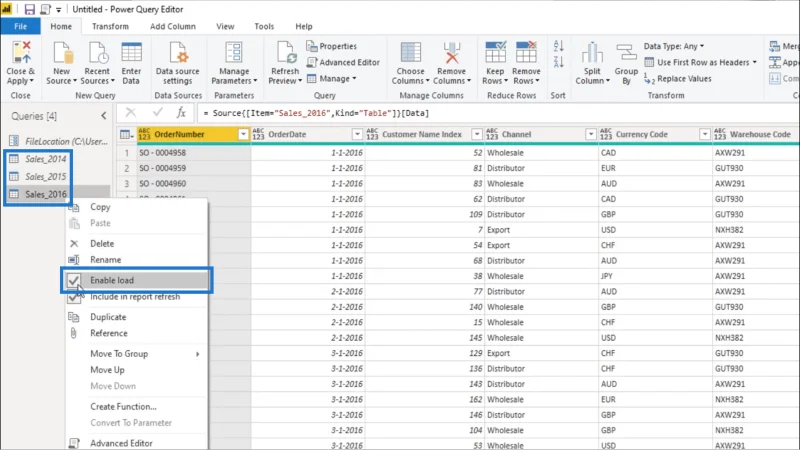Expand the Manage dropdown in Query group
Viewport: 800px width, 450px height.
(354, 79)
